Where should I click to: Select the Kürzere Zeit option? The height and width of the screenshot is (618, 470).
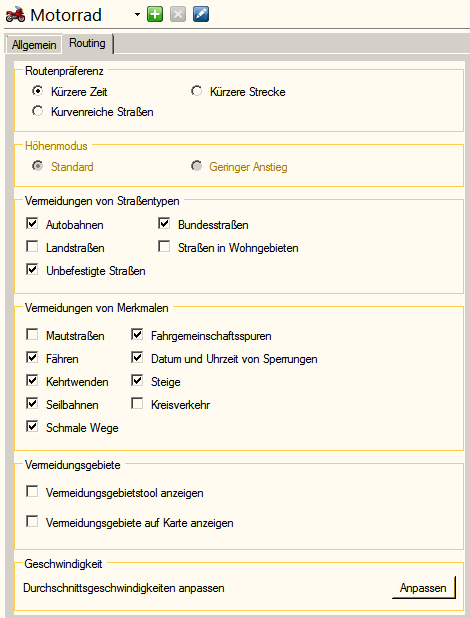coord(37,91)
